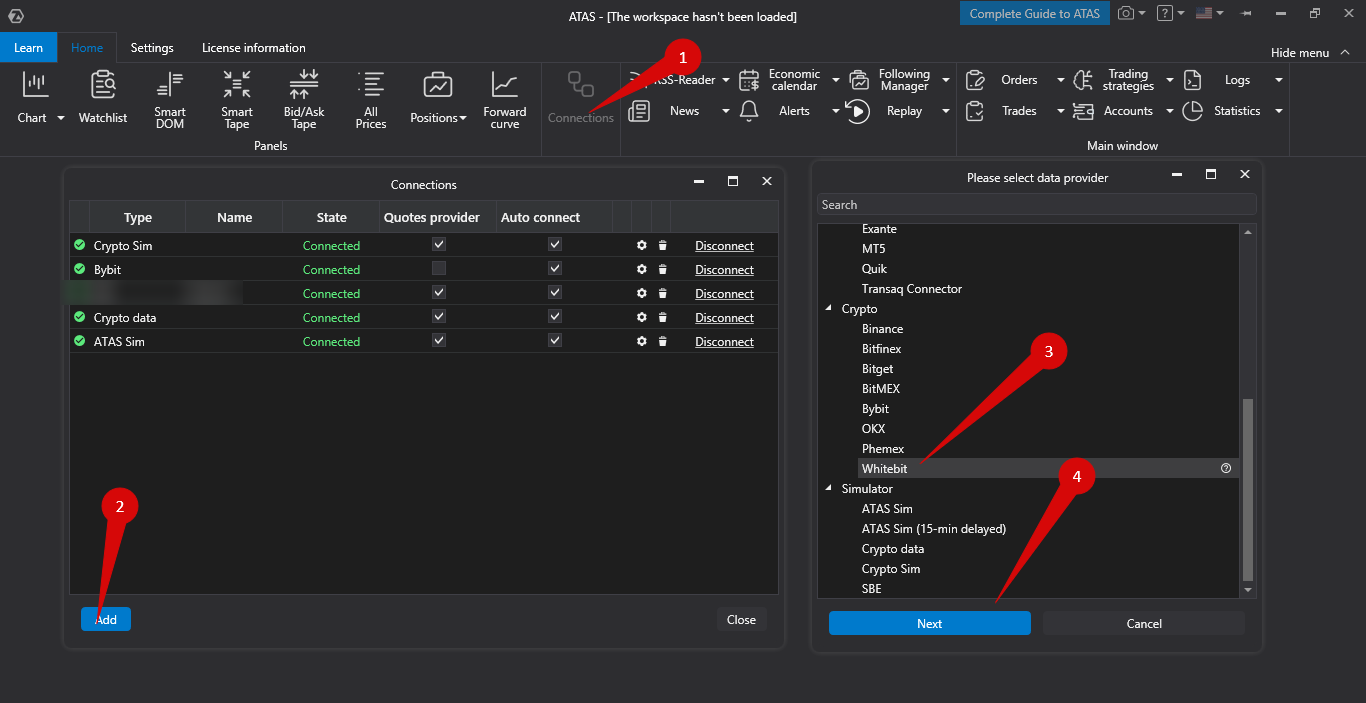Toggle Auto connect for Crypto data
Screen dimensions: 1366x703
555,316
